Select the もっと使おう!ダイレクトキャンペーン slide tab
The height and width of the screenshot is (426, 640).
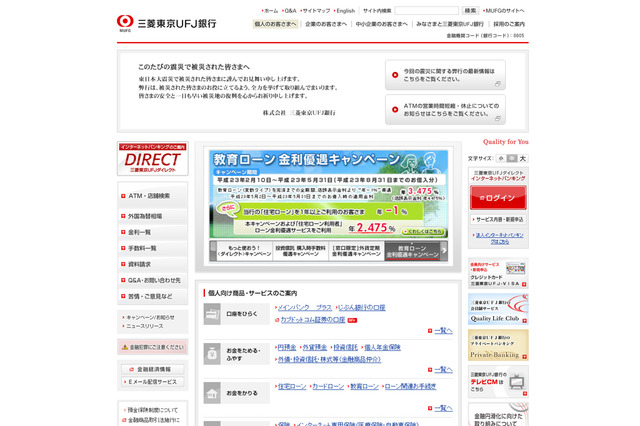pyautogui.click(x=244, y=251)
